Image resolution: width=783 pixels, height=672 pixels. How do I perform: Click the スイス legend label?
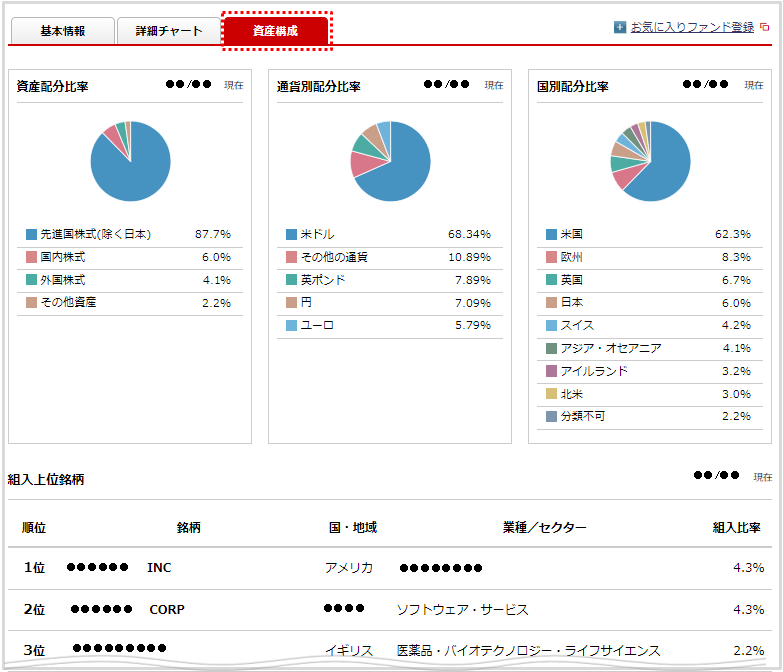point(577,326)
